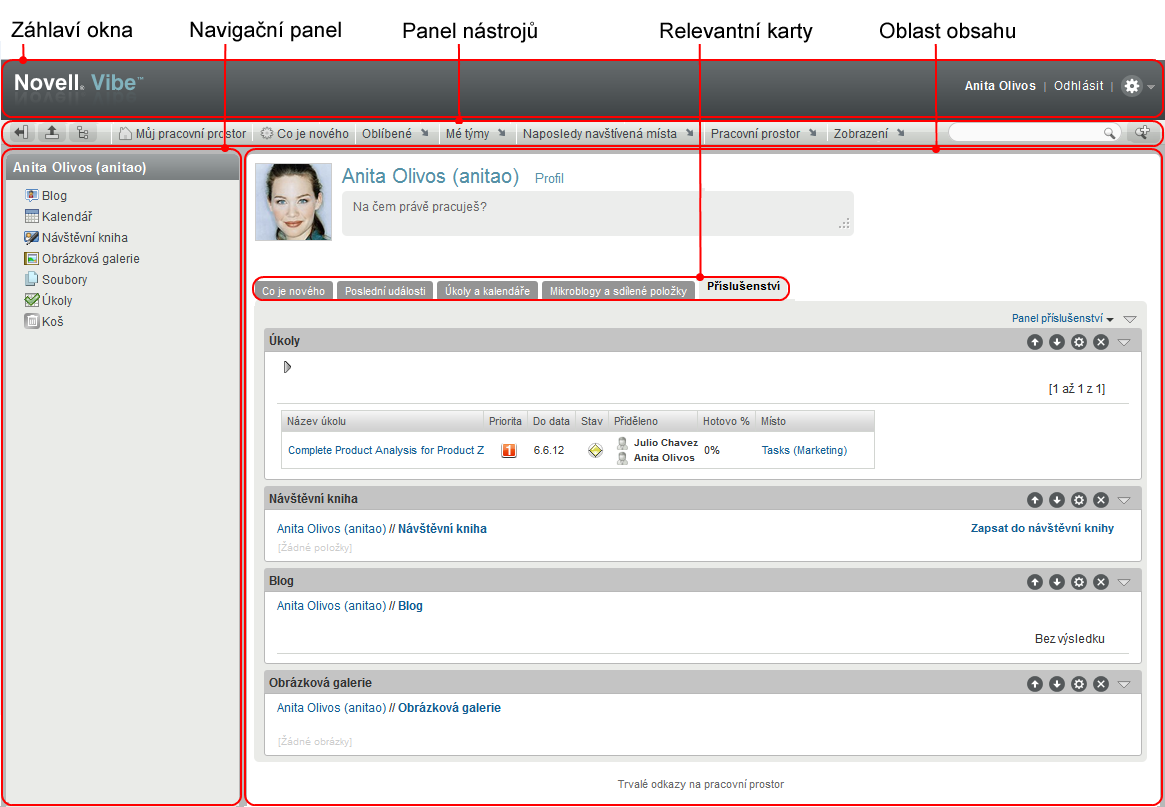Switch to Úkoly a kalendáře tab
The width and height of the screenshot is (1165, 807).
pos(487,291)
